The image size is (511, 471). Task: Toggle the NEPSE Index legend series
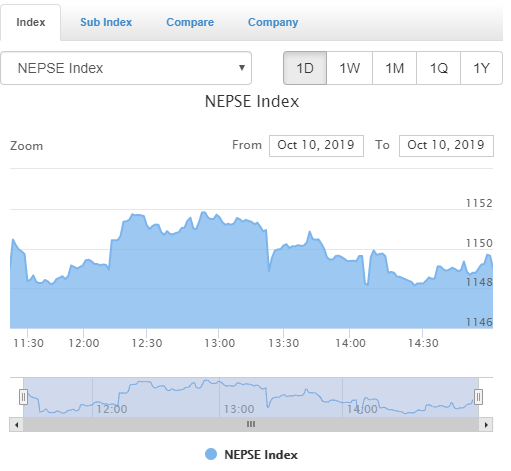251,455
